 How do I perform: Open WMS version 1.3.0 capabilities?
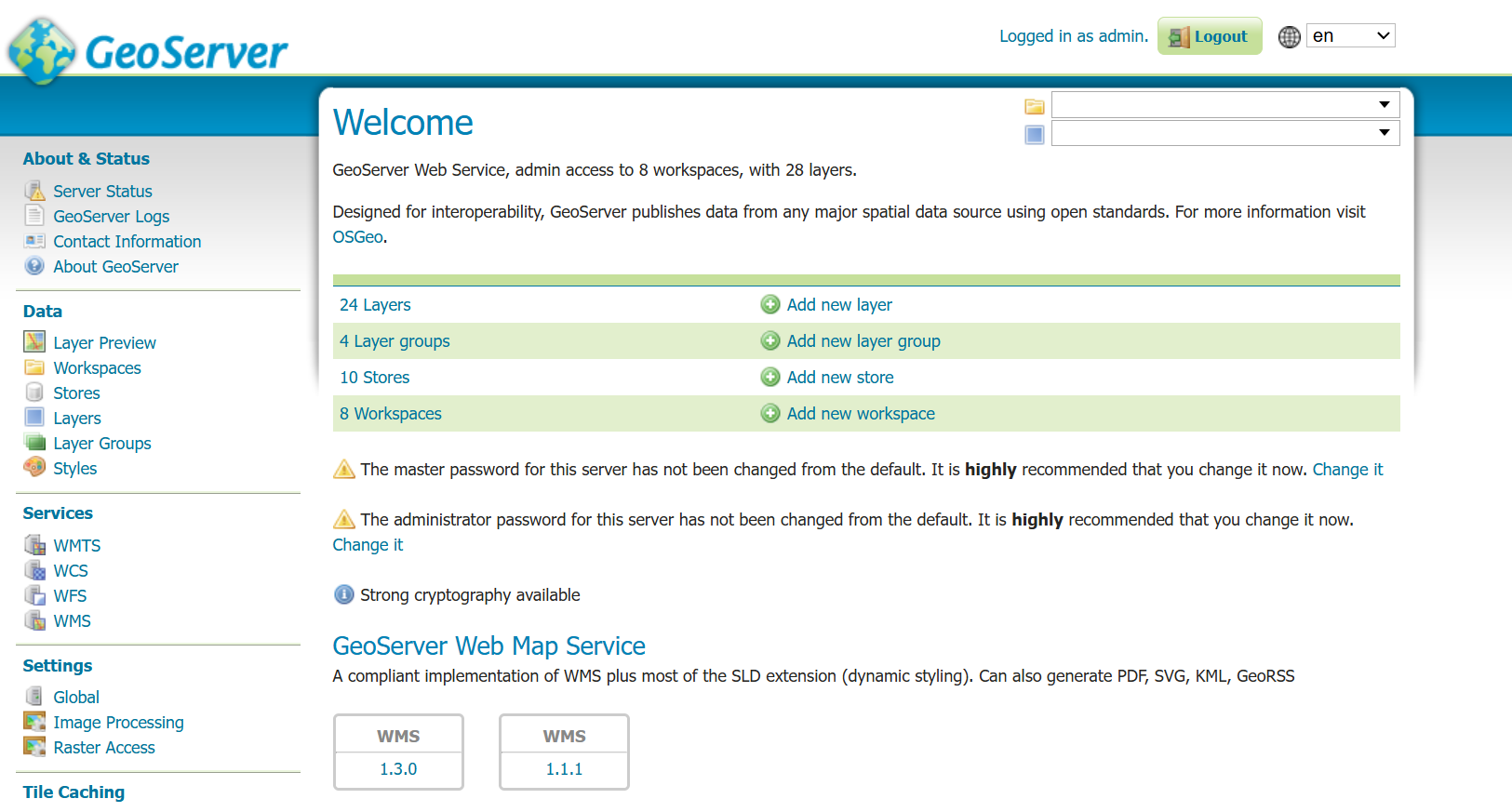[x=398, y=769]
